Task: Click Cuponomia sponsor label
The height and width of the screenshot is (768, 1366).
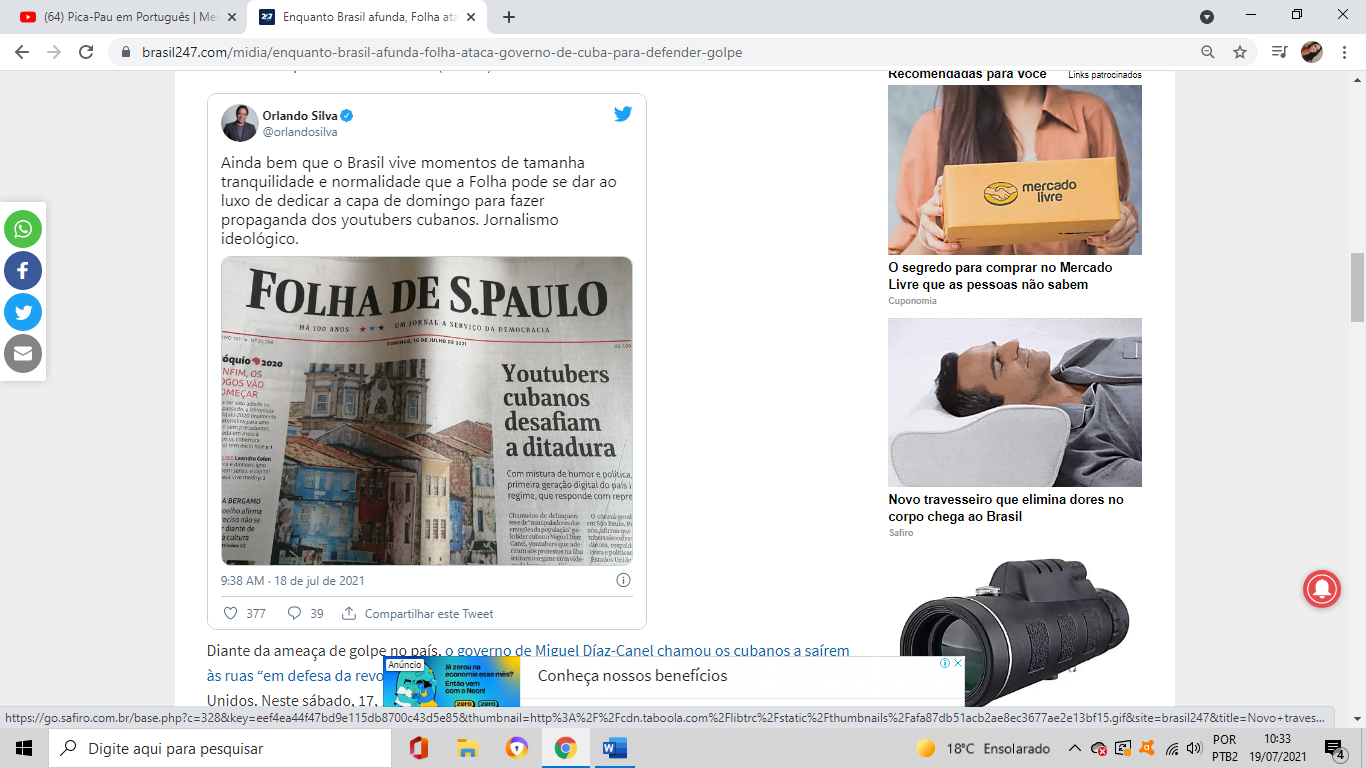Action: coord(912,301)
